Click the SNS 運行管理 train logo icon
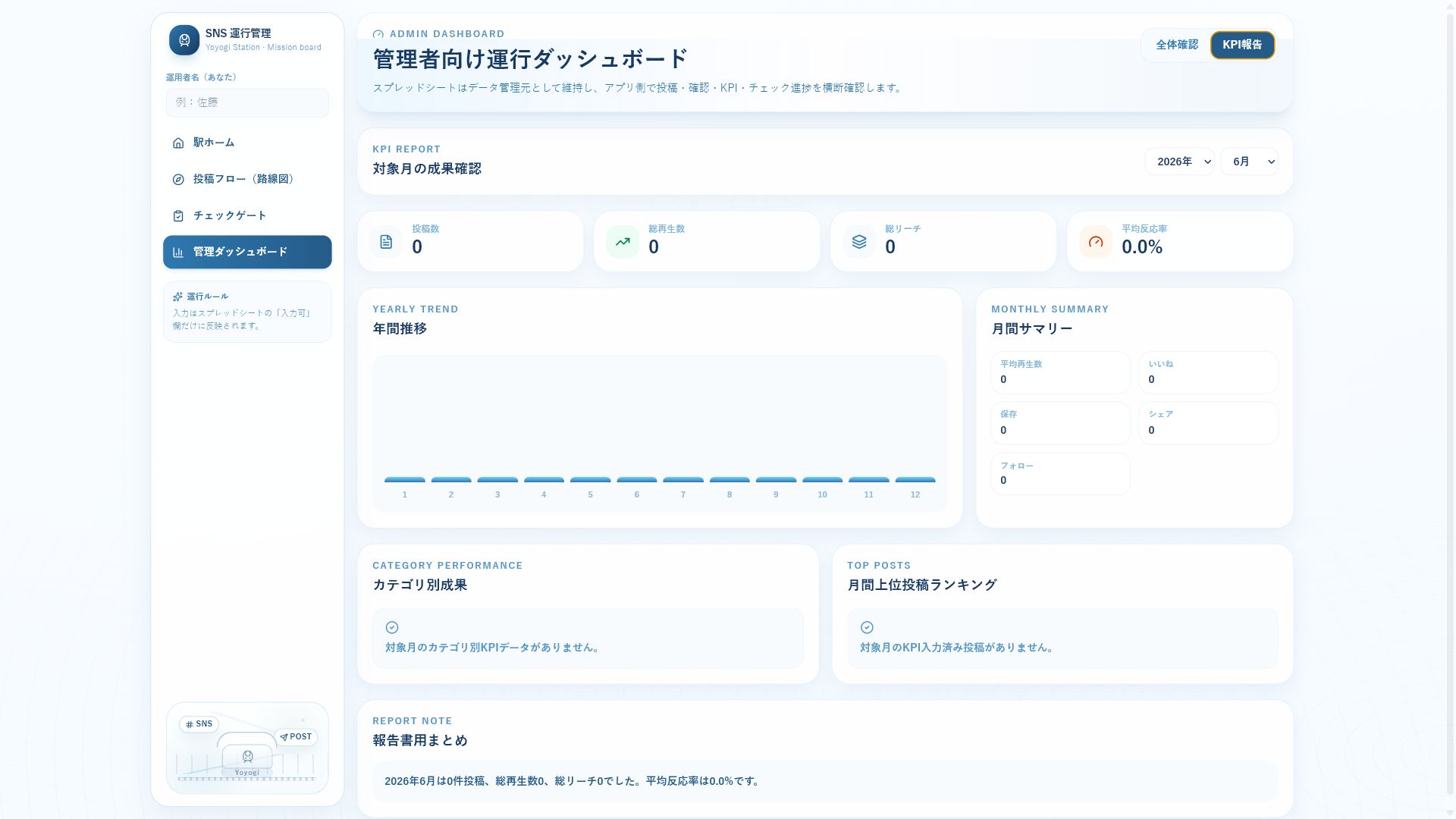The width and height of the screenshot is (1456, 819). tap(184, 40)
